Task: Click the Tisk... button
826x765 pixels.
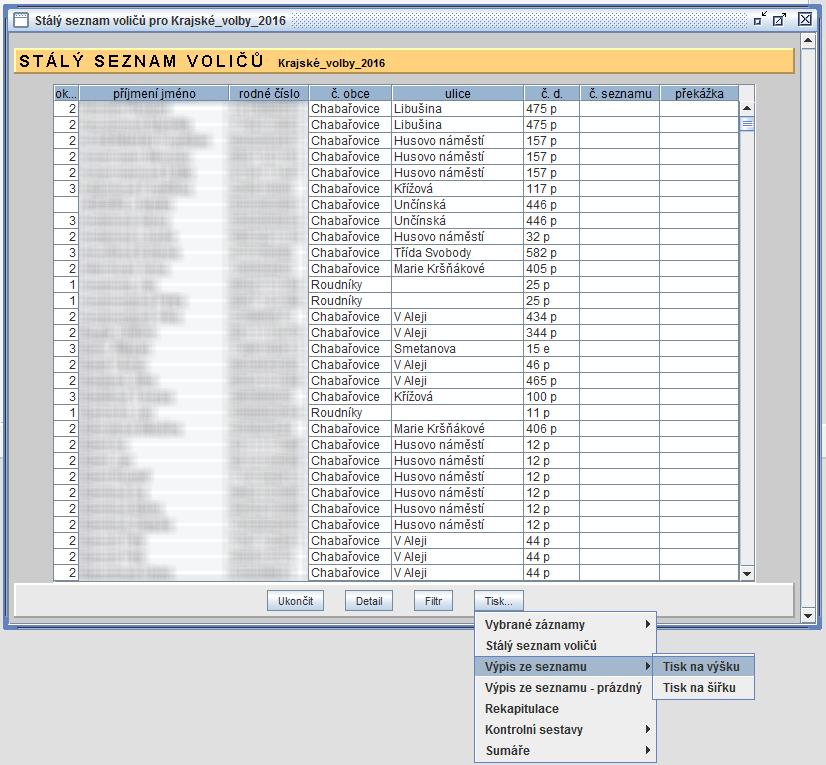Action: click(x=498, y=601)
